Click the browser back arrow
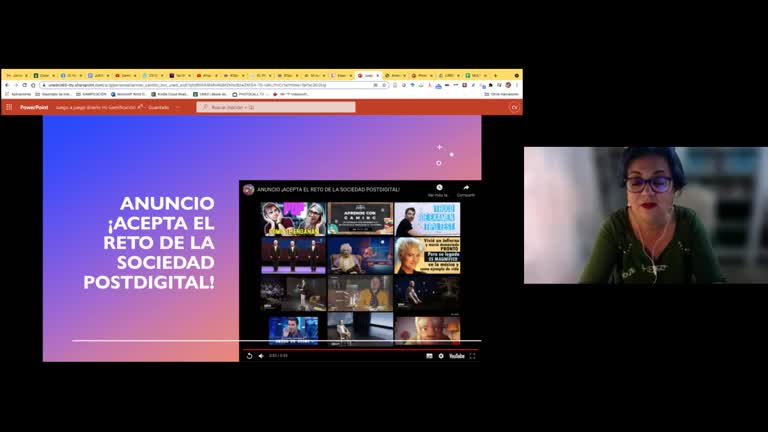The height and width of the screenshot is (432, 768). click(8, 85)
